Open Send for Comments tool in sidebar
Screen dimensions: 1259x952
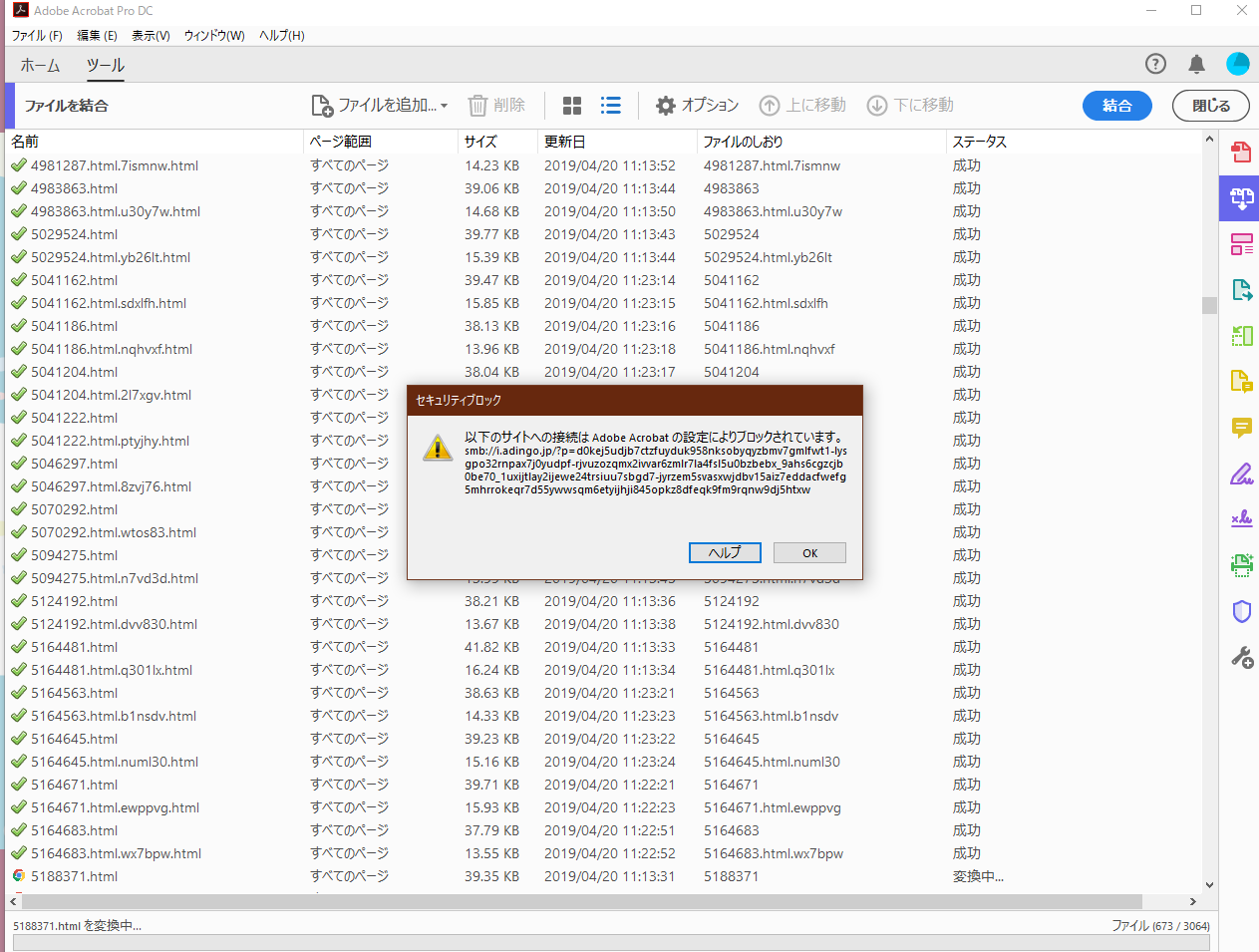(1241, 382)
